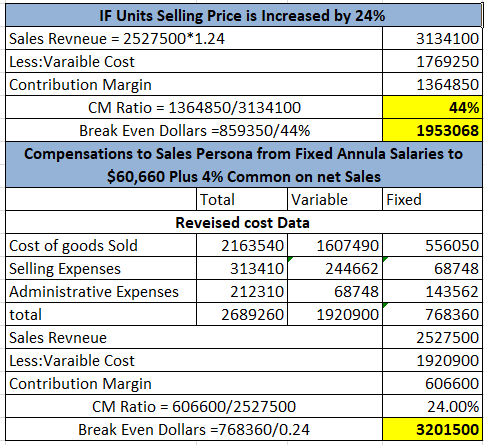The width and height of the screenshot is (484, 445).
Task: Select yellow 44% cell
Action: (x=432, y=107)
